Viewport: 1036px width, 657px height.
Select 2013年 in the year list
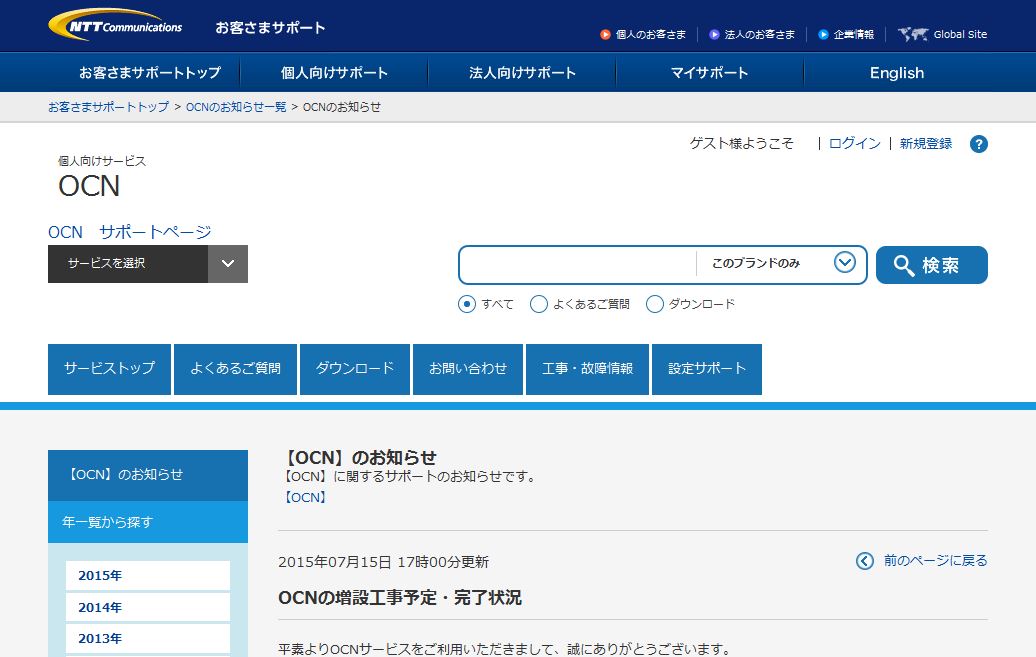click(x=148, y=638)
